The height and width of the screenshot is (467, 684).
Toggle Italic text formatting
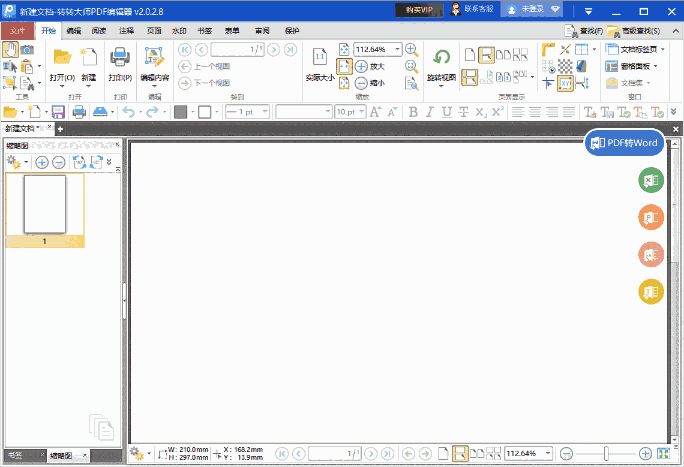(431, 112)
